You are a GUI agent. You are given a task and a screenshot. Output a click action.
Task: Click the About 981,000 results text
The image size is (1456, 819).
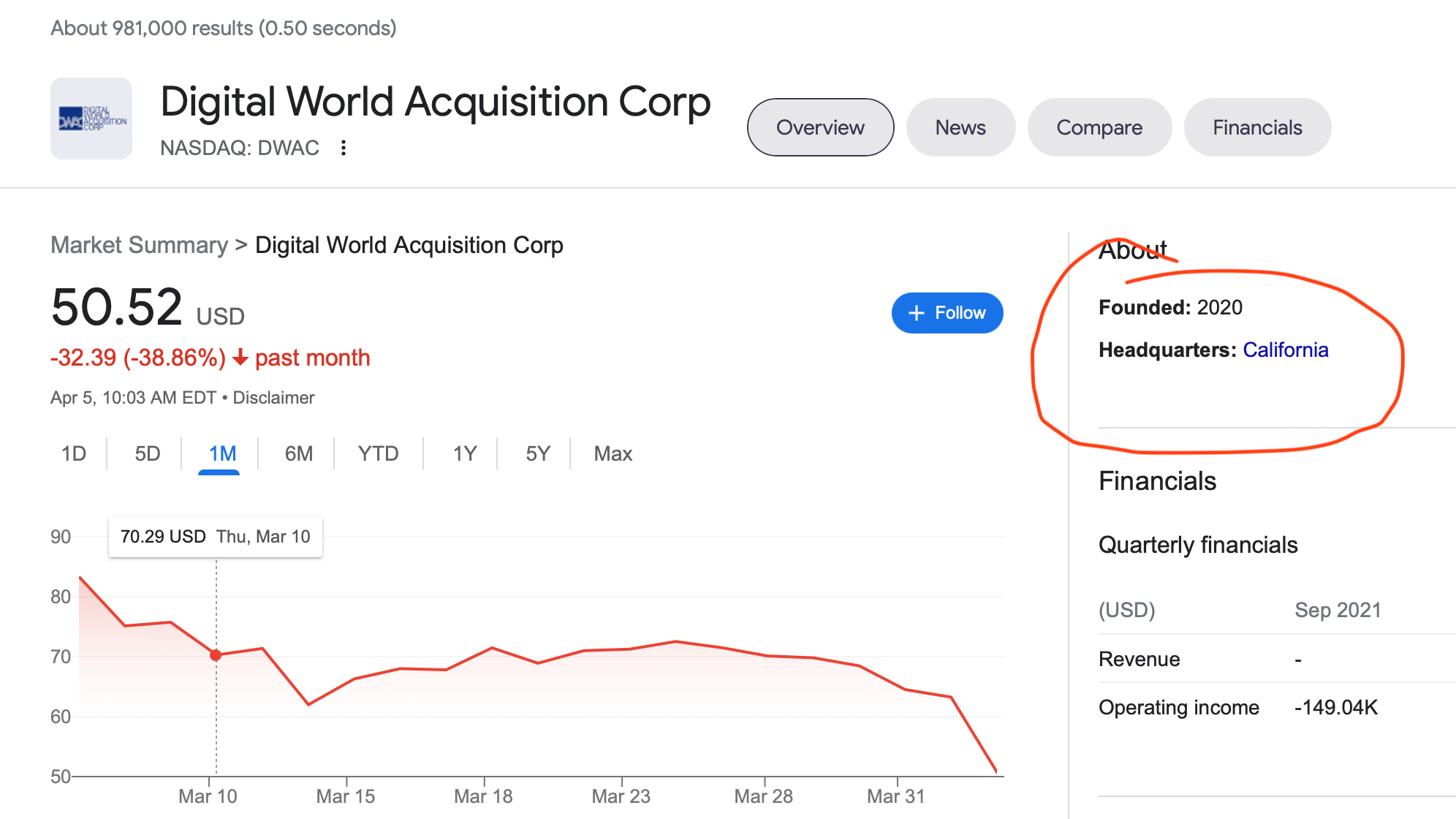224,28
